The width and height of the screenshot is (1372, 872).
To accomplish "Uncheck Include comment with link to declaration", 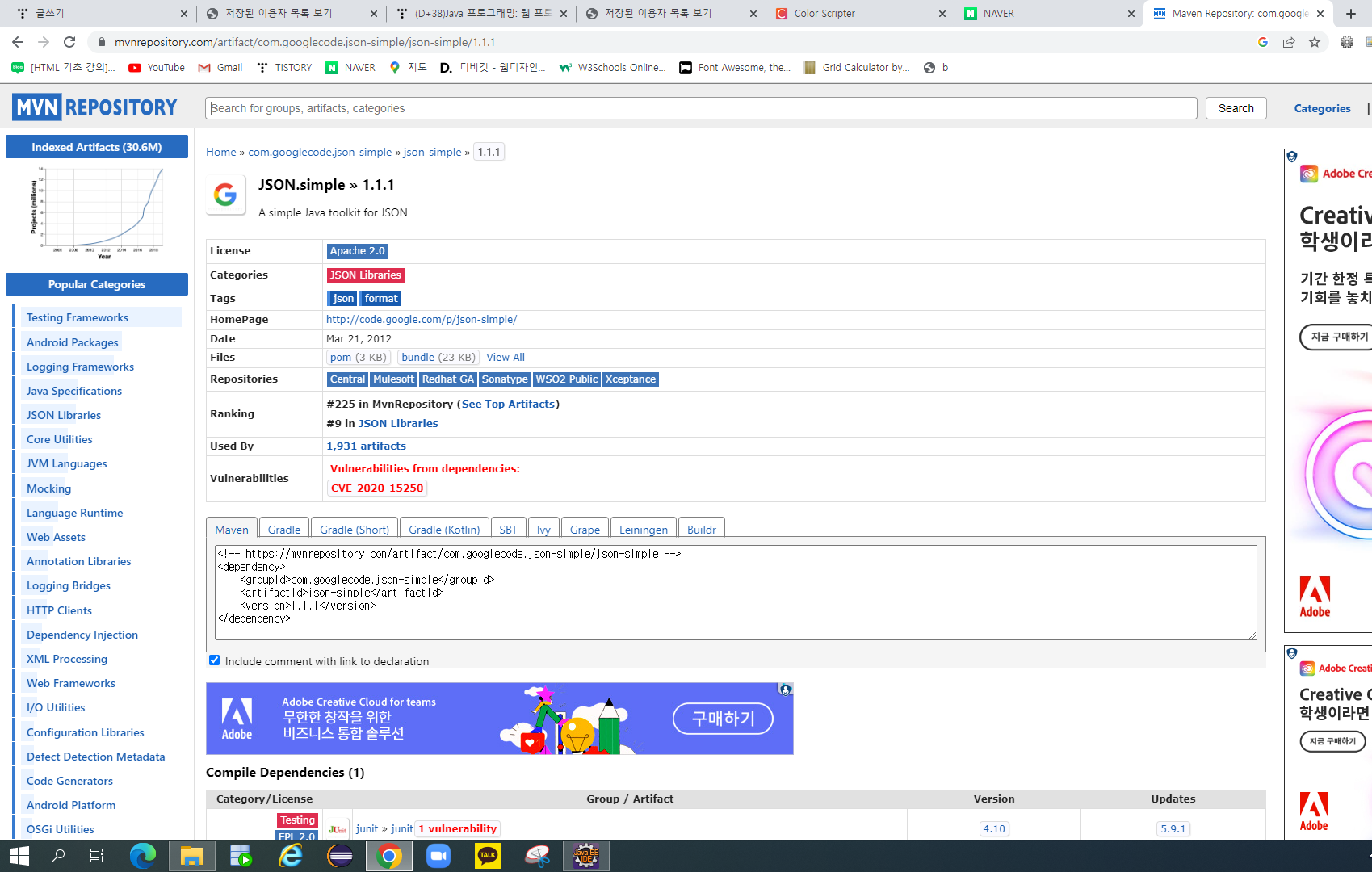I will (214, 660).
